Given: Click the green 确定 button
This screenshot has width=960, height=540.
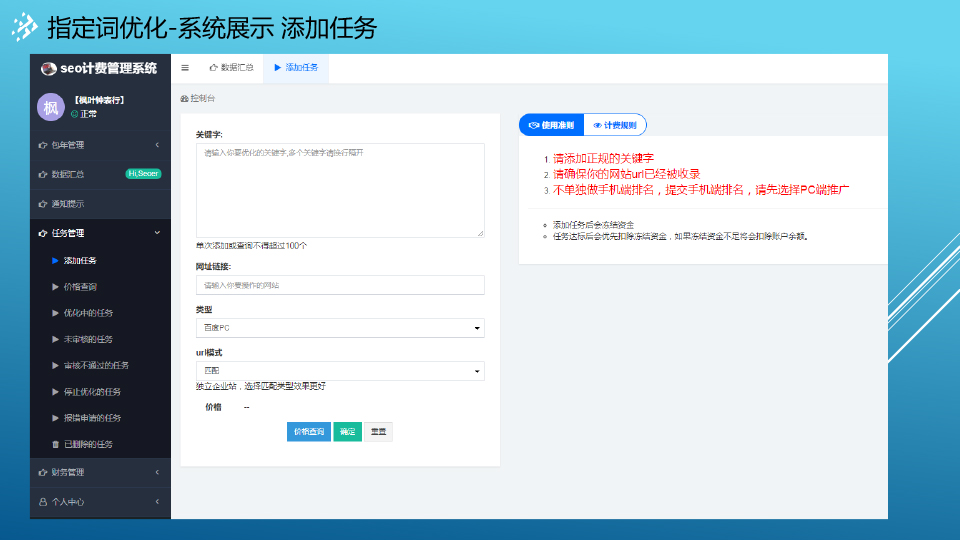Looking at the screenshot, I should (347, 431).
